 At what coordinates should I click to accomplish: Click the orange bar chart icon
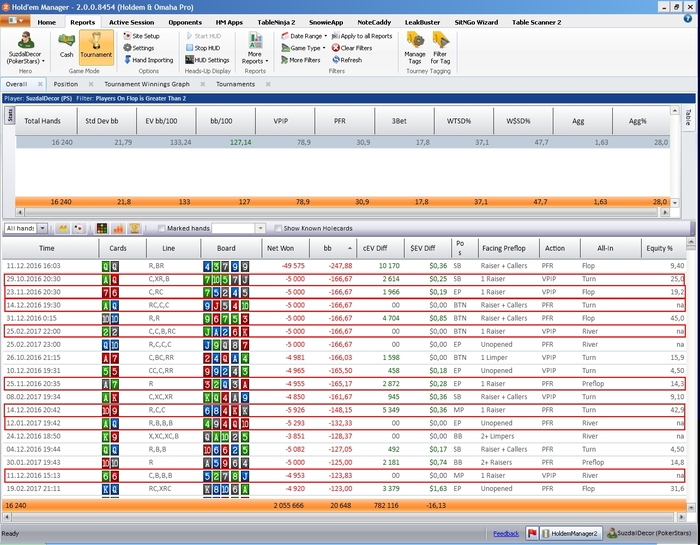tap(118, 229)
